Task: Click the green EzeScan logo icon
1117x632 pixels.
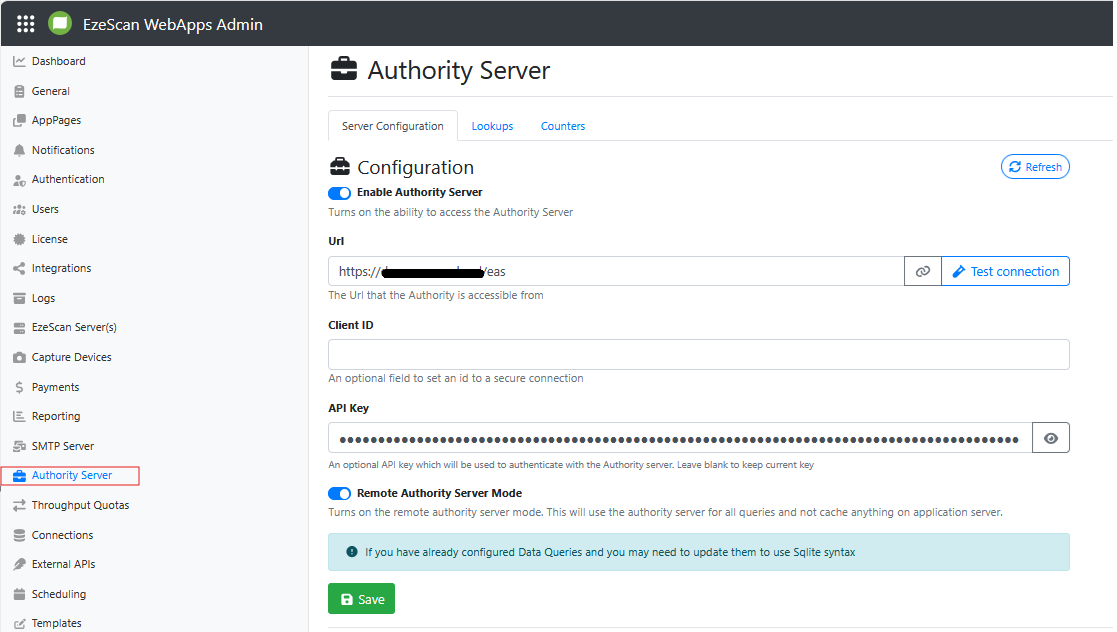Action: (60, 24)
